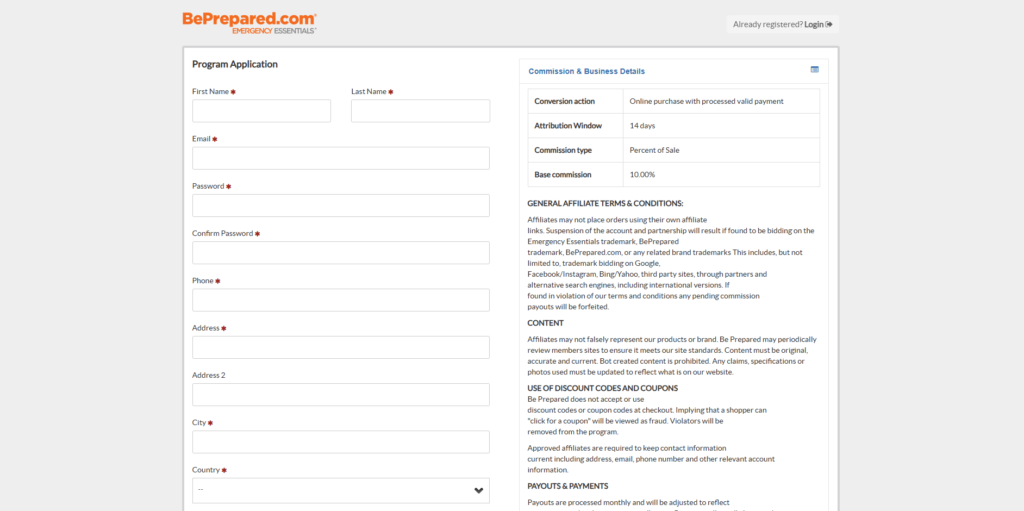The height and width of the screenshot is (511, 1024).
Task: Select the Email text box
Action: [x=340, y=158]
